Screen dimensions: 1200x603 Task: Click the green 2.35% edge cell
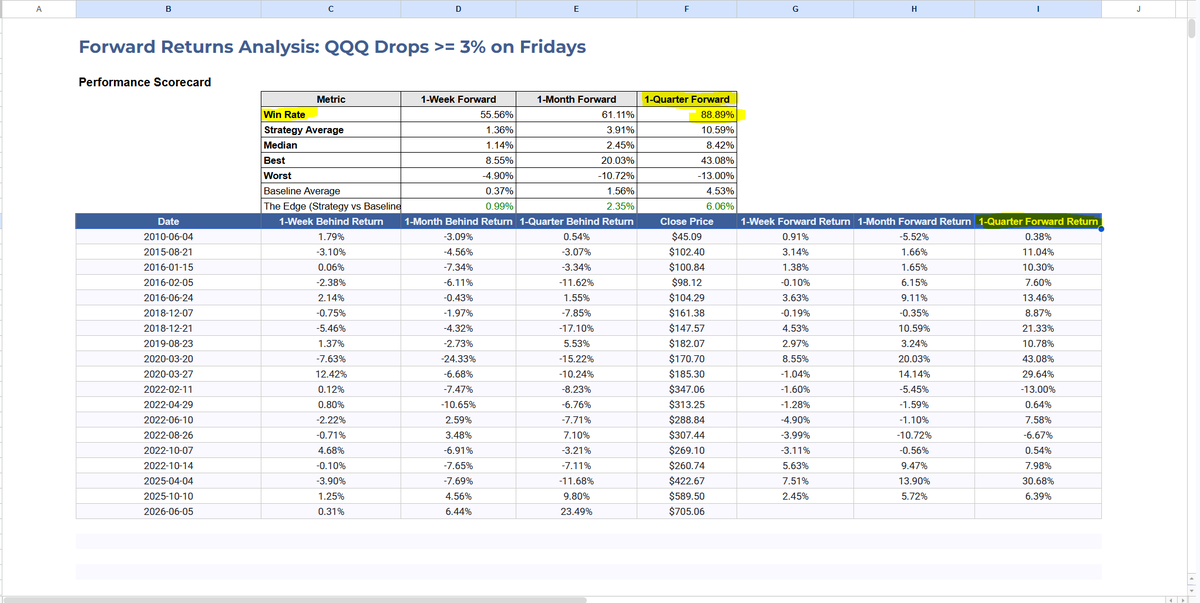point(576,206)
